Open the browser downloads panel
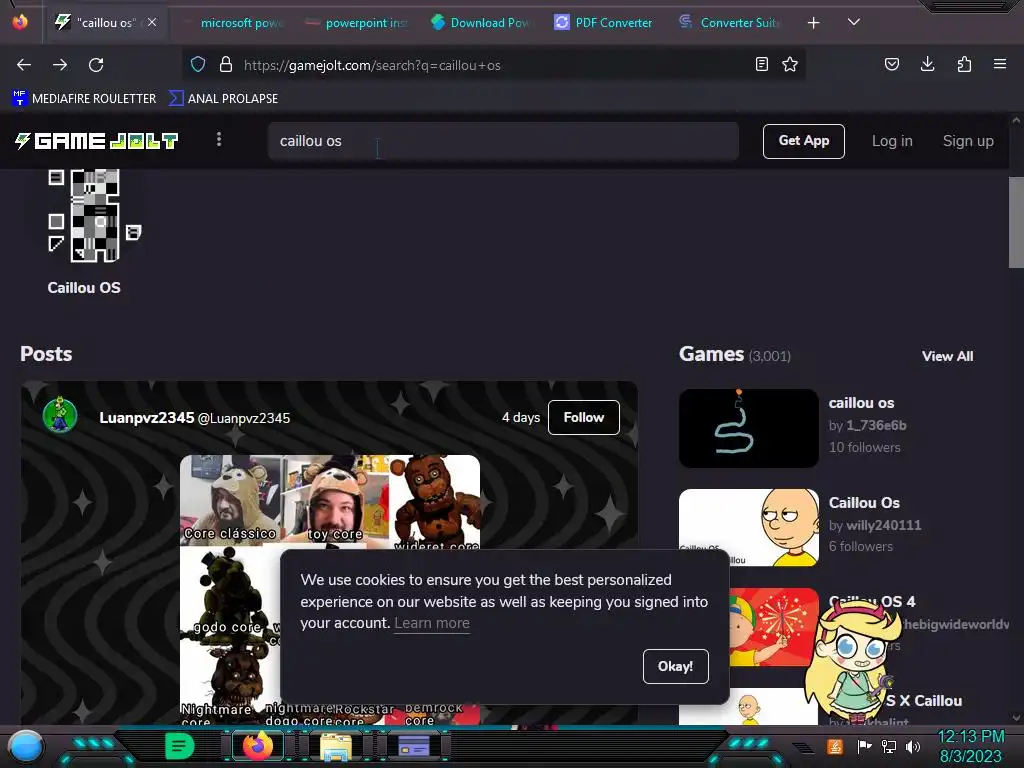This screenshot has width=1024, height=768. click(927, 64)
